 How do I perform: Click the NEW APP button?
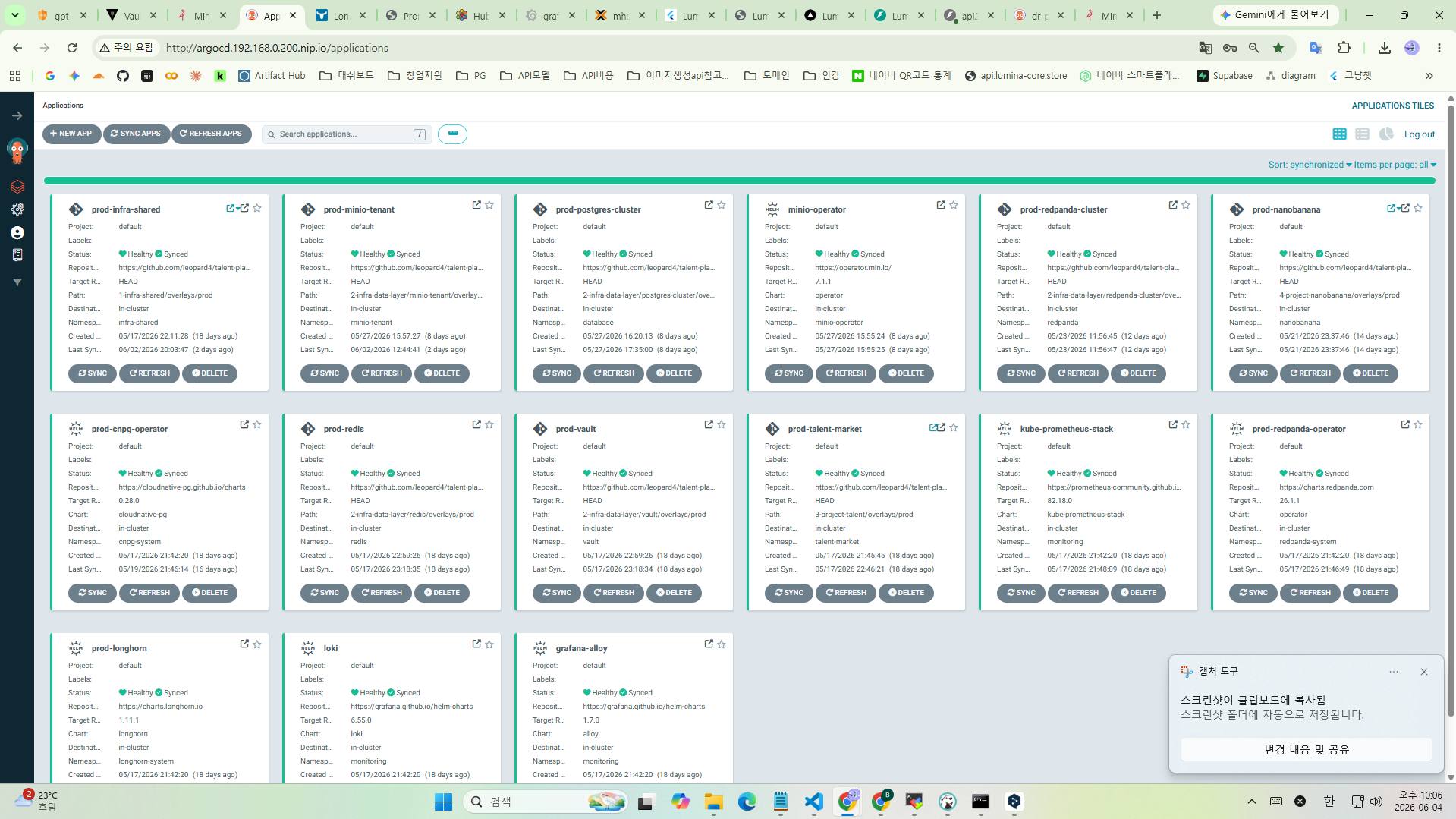pos(71,134)
